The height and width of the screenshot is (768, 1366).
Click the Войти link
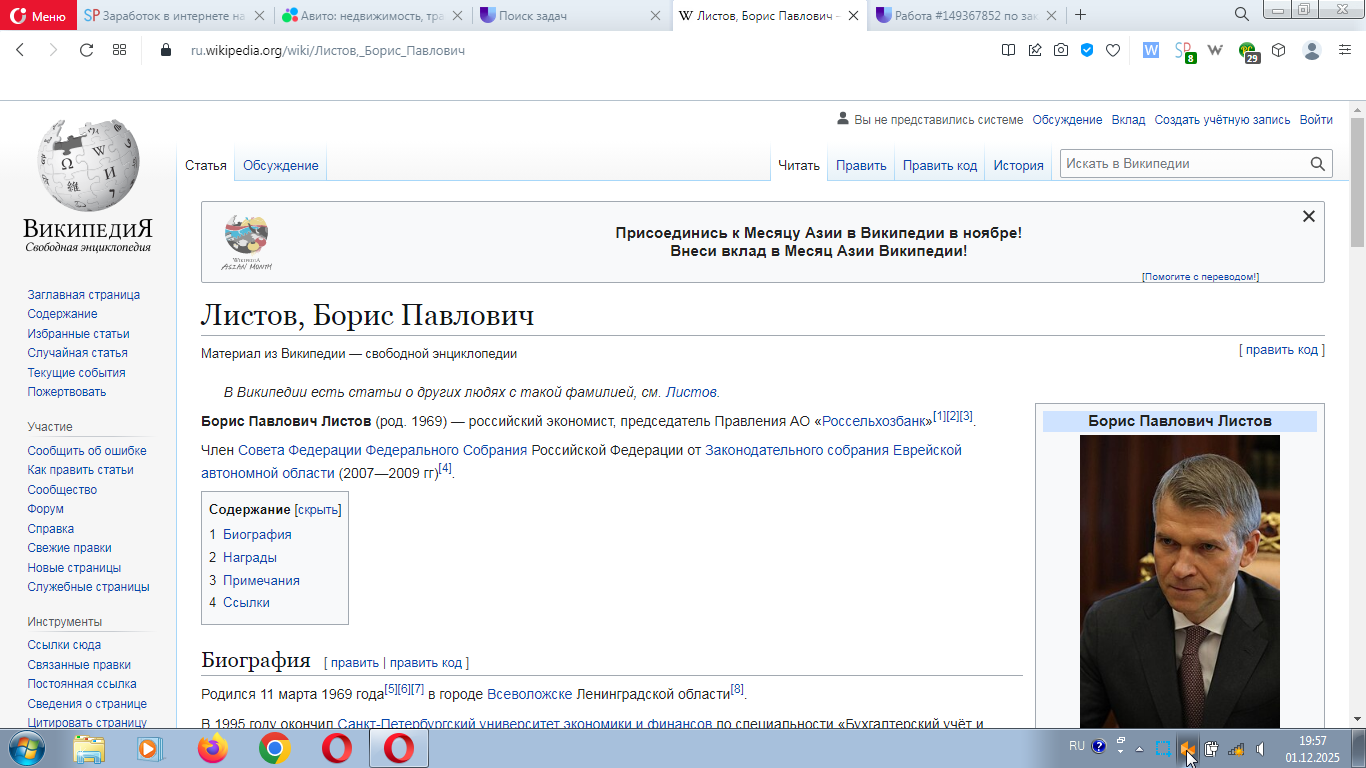click(1316, 120)
